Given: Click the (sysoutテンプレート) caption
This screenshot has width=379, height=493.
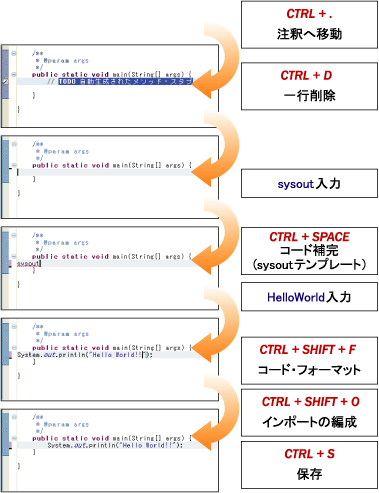Looking at the screenshot, I should coord(309,265).
